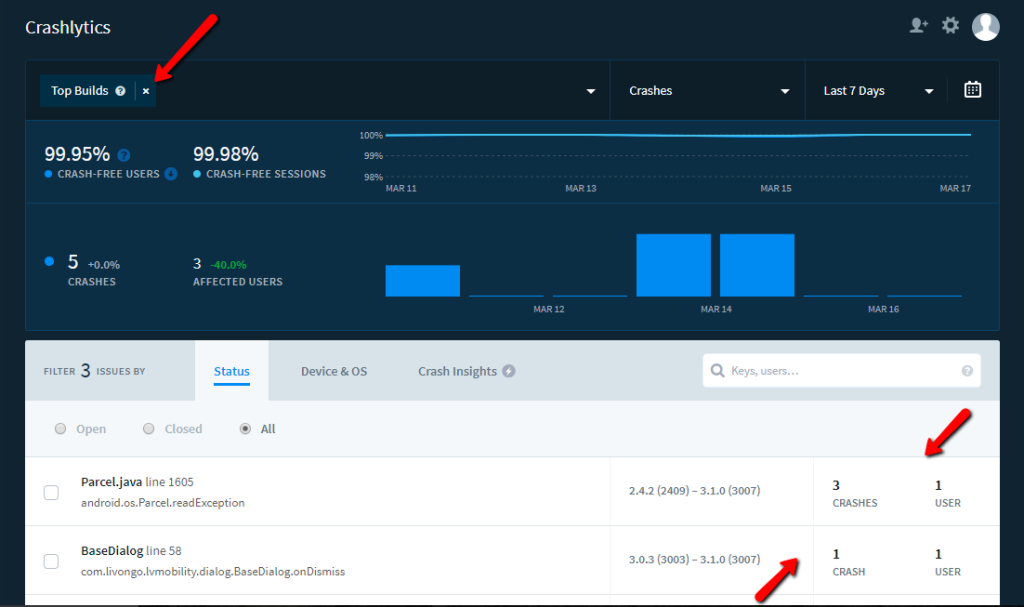1024x607 pixels.
Task: Open the Last 7 Days range dropdown
Action: (877, 91)
